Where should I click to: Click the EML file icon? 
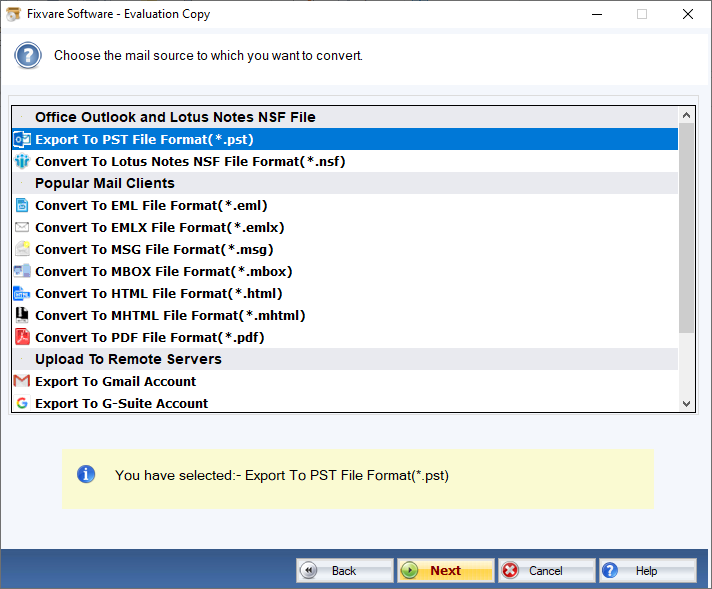click(22, 205)
